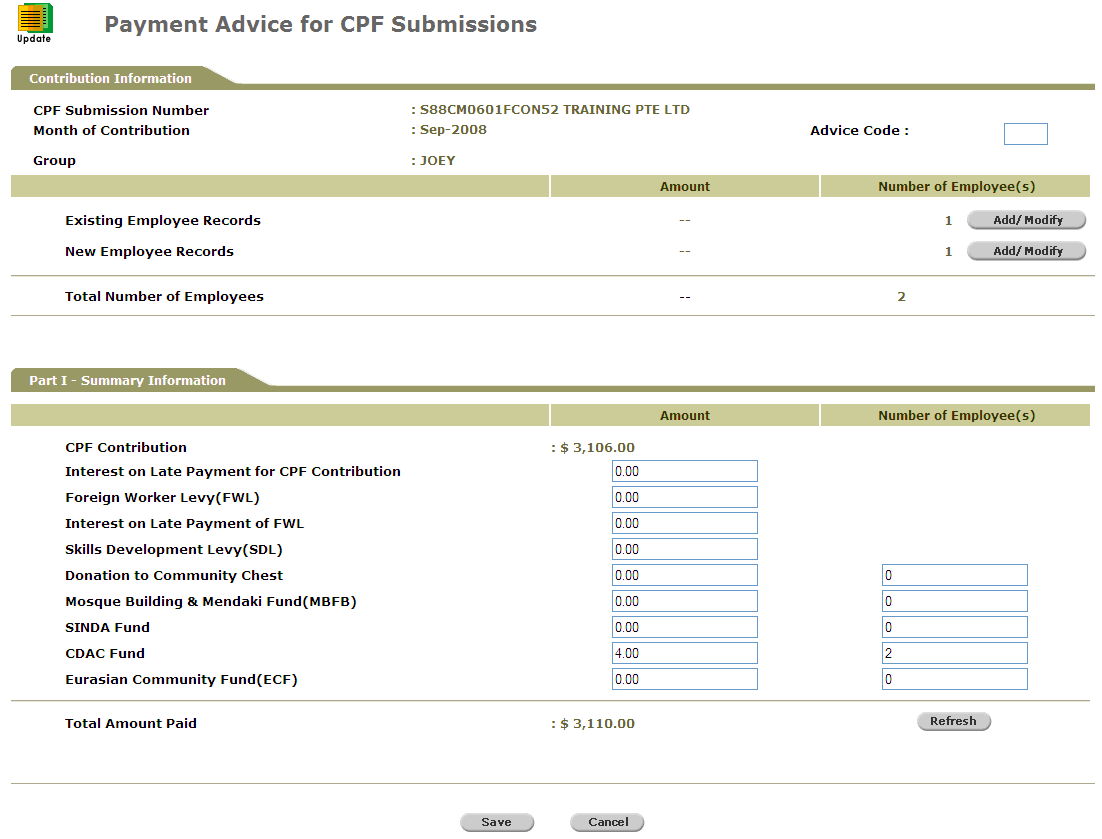Click the Total Amount Paid label
Viewport: 1102px width, 839px height.
[x=131, y=724]
